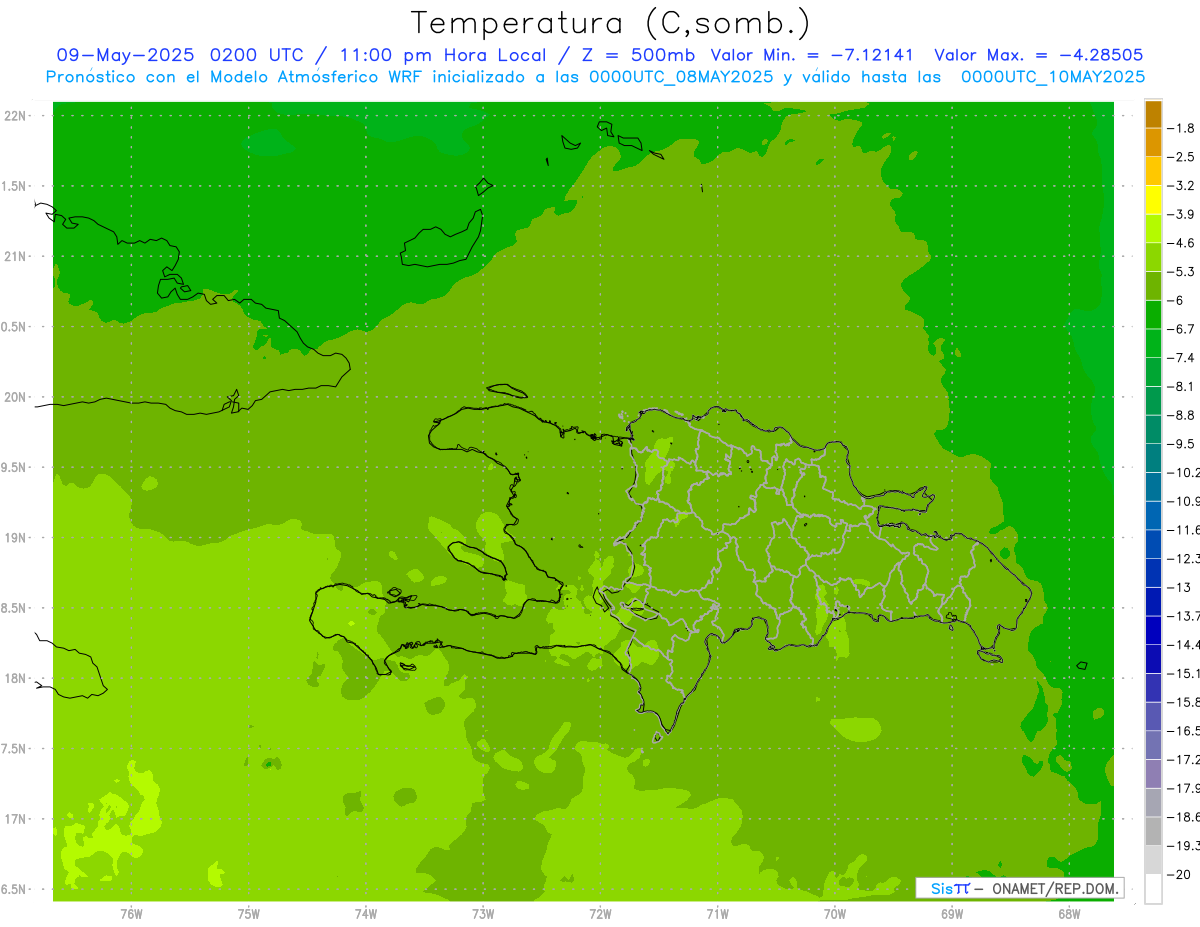
Task: Click the "ONAMET/REP.DOM." credit label
Action: [1054, 888]
